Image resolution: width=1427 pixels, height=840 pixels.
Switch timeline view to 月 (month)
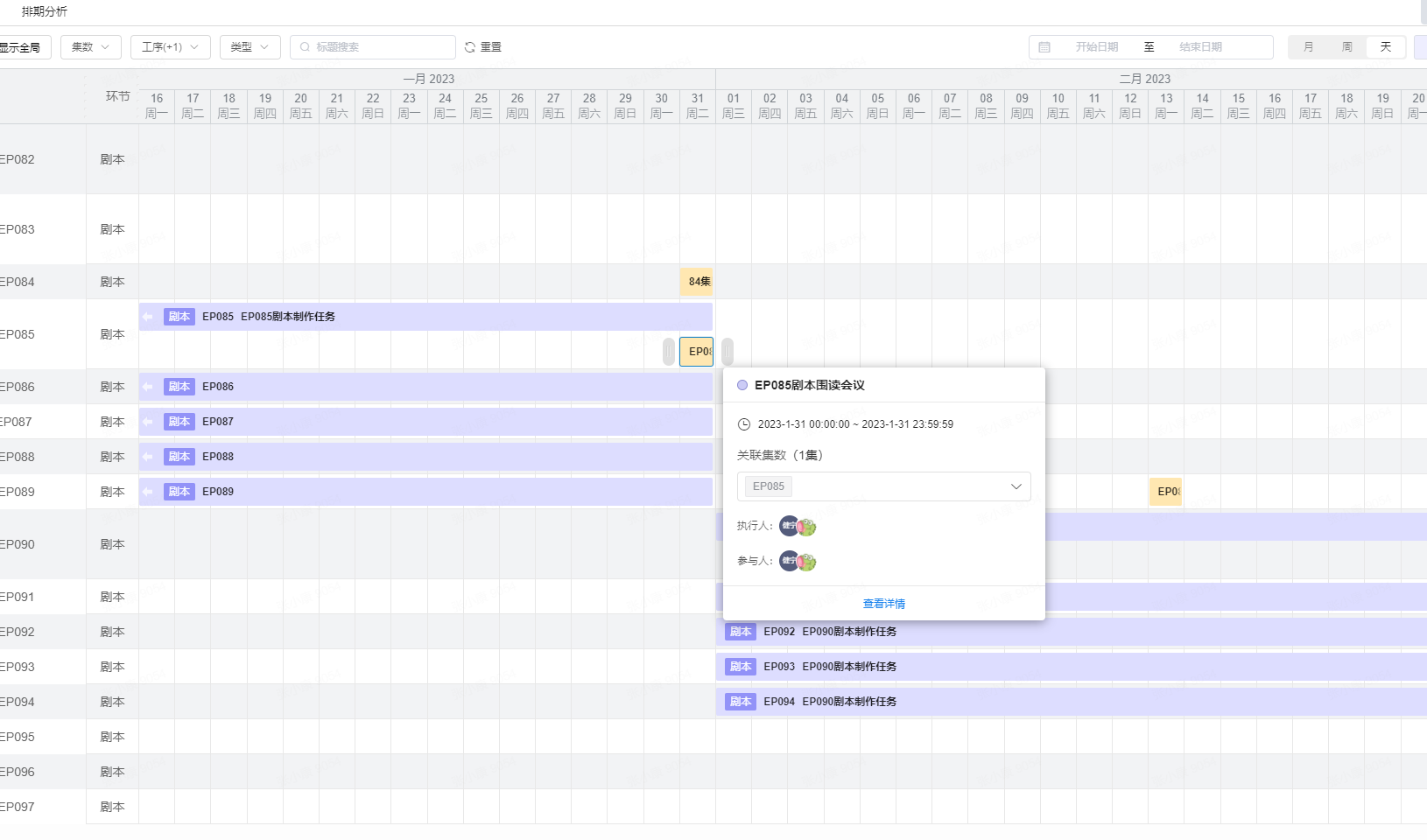[1308, 47]
